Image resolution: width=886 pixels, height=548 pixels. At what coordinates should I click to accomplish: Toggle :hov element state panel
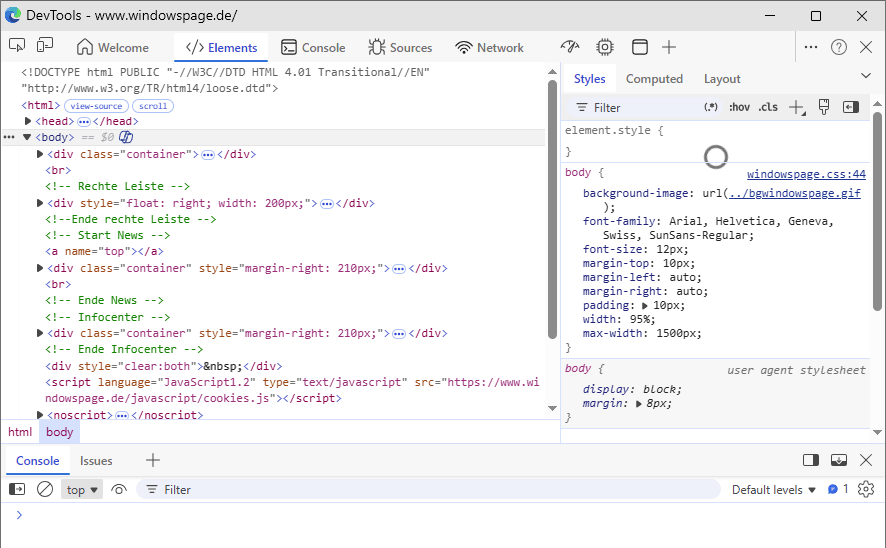(x=739, y=107)
